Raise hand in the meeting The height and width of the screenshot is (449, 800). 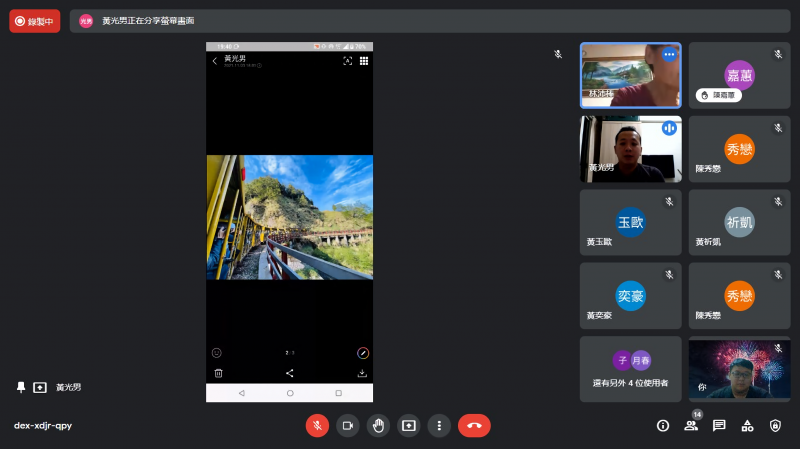pyautogui.click(x=378, y=425)
